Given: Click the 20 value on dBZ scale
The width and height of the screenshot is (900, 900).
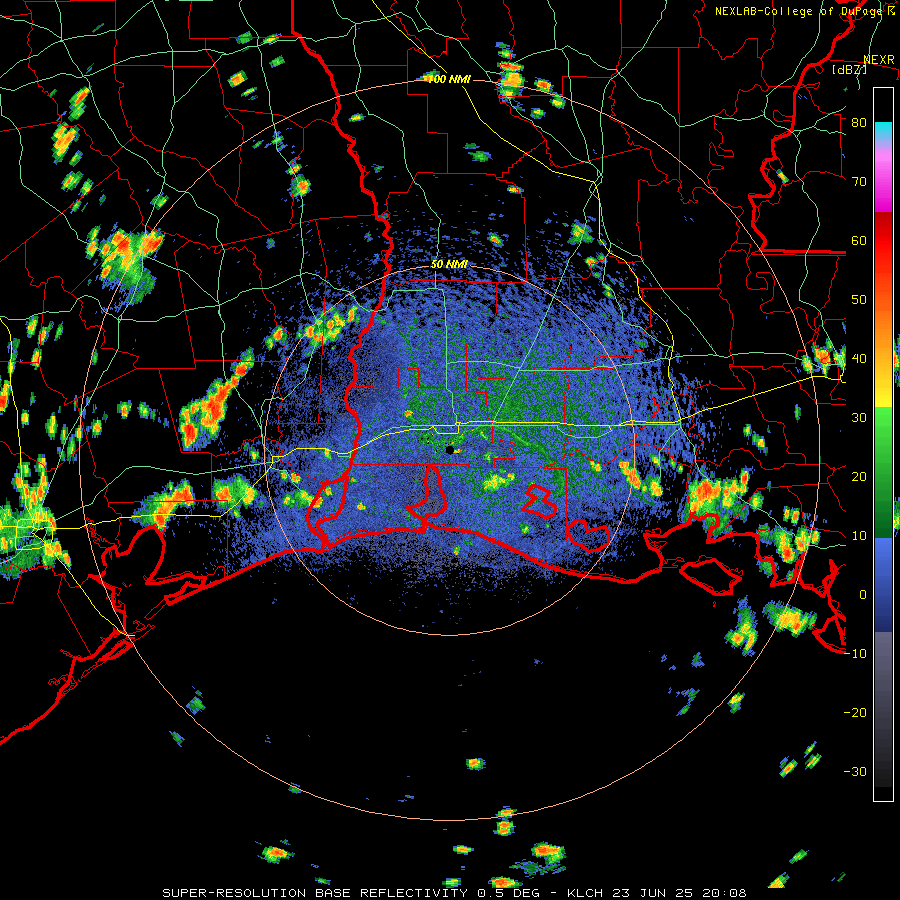Looking at the screenshot, I should click(859, 477).
